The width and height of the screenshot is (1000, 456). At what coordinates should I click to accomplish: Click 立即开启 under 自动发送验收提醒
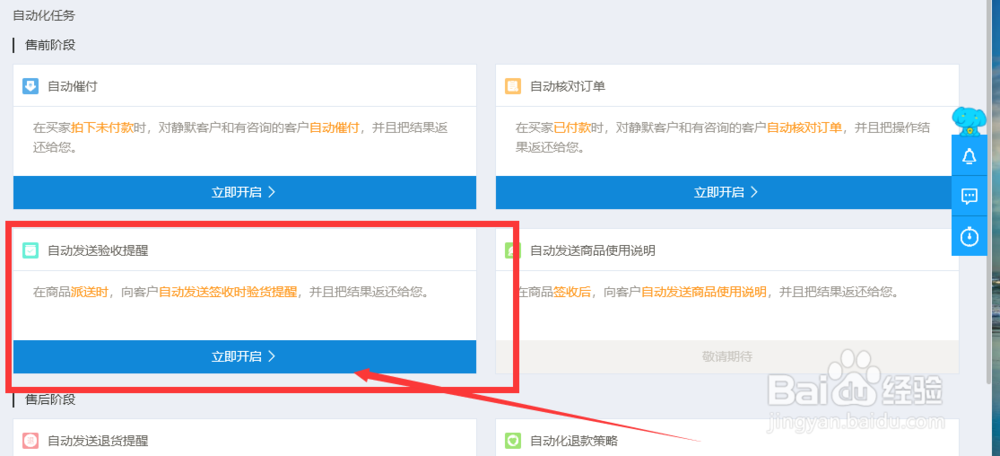pyautogui.click(x=245, y=357)
